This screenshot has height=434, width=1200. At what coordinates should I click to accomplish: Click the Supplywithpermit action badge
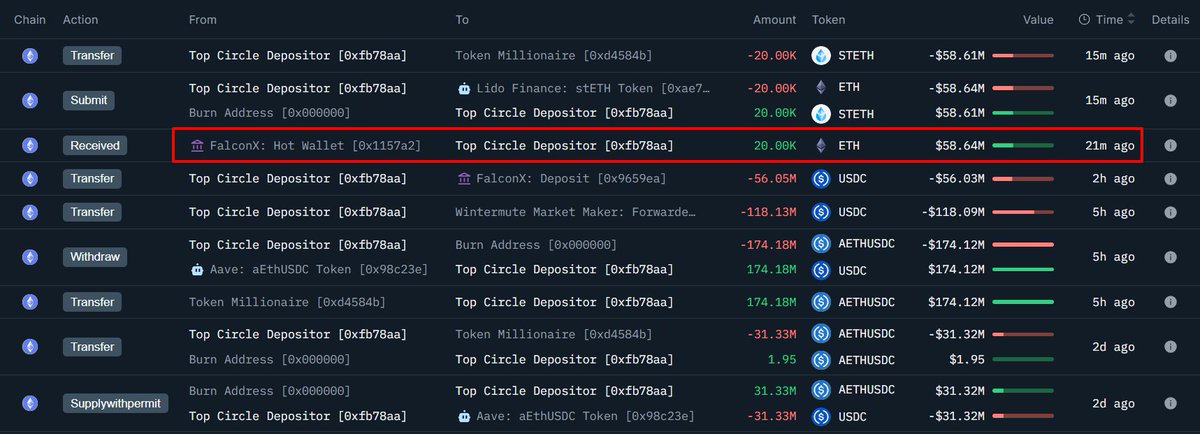coord(116,403)
